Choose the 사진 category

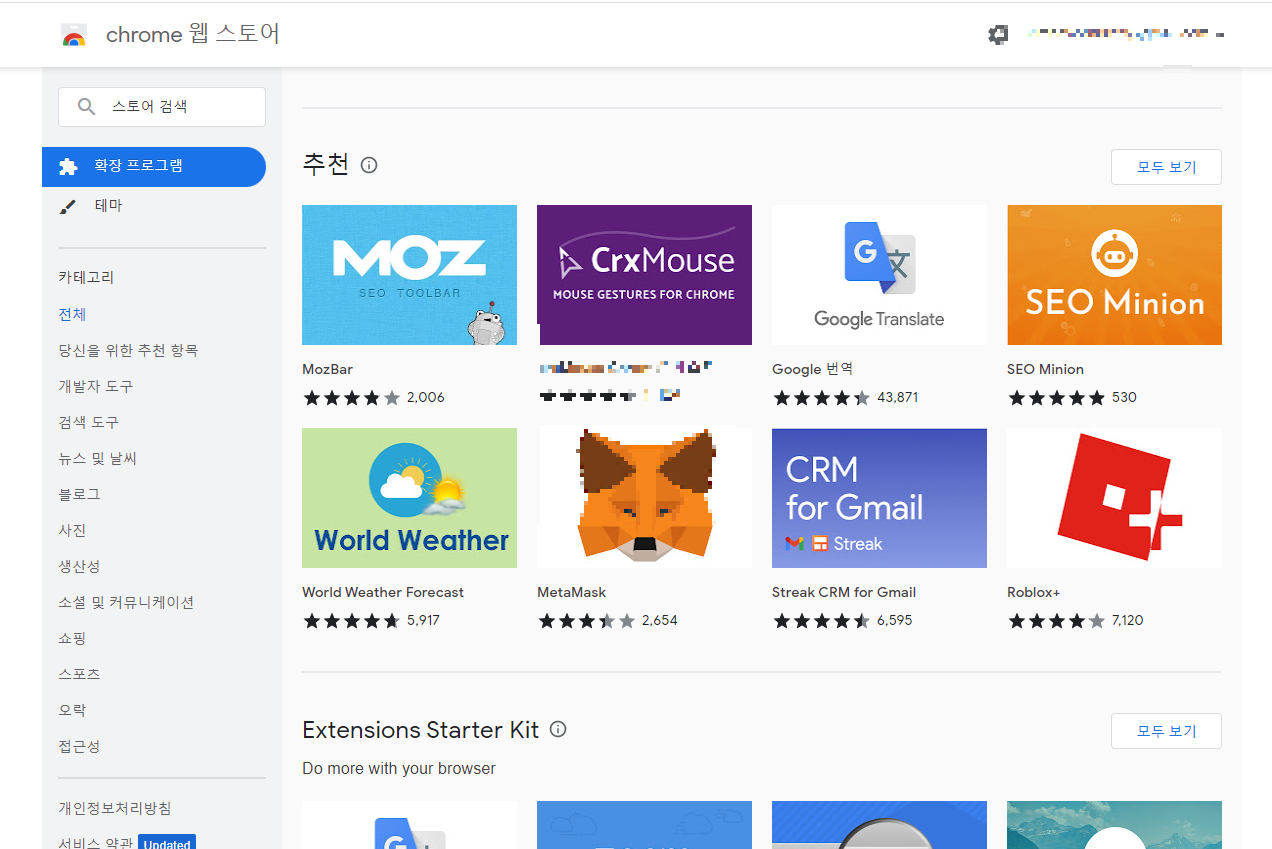pos(72,530)
